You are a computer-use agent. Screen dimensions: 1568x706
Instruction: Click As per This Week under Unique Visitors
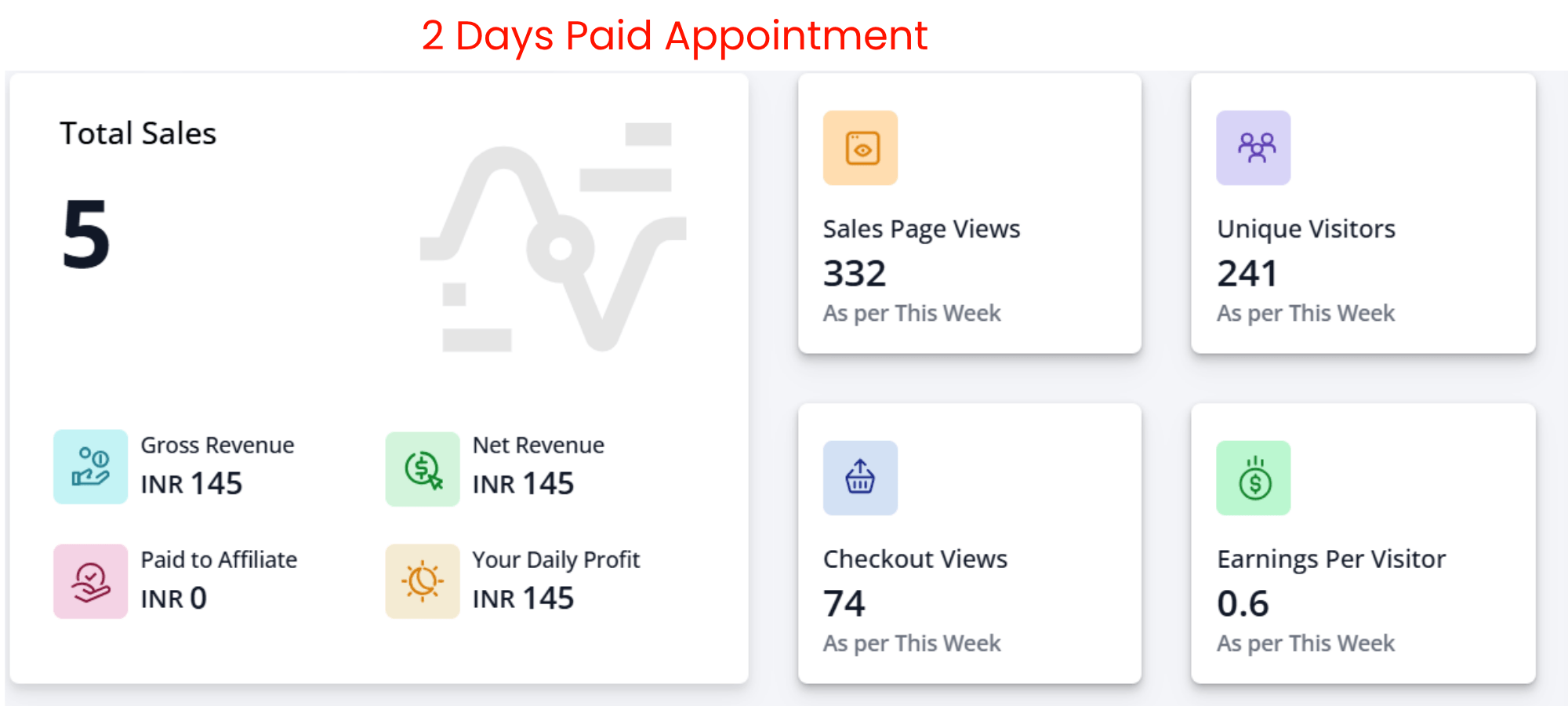[x=1305, y=314]
